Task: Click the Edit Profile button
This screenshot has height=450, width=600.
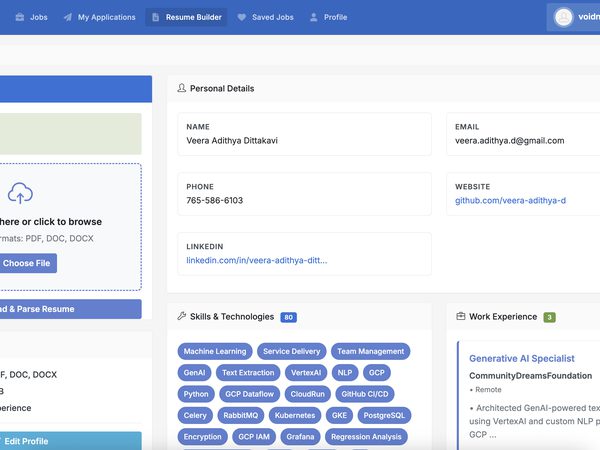Action: pos(70,441)
